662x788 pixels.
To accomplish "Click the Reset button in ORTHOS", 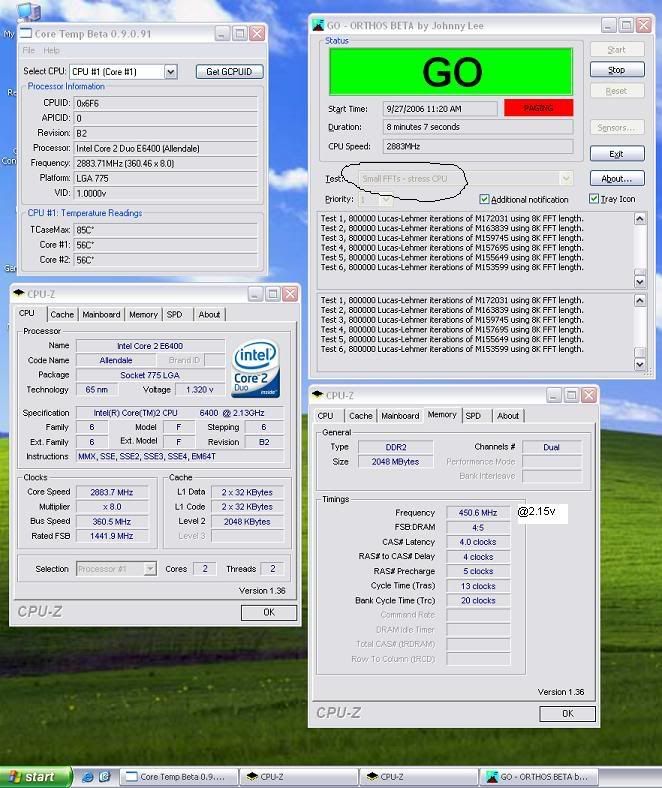I will (x=617, y=91).
